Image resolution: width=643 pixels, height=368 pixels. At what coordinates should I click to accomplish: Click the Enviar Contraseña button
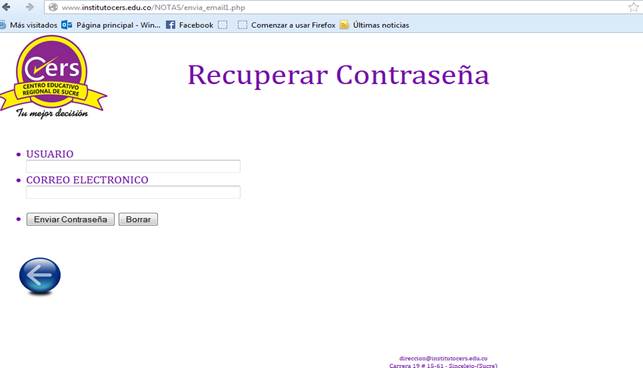71,219
